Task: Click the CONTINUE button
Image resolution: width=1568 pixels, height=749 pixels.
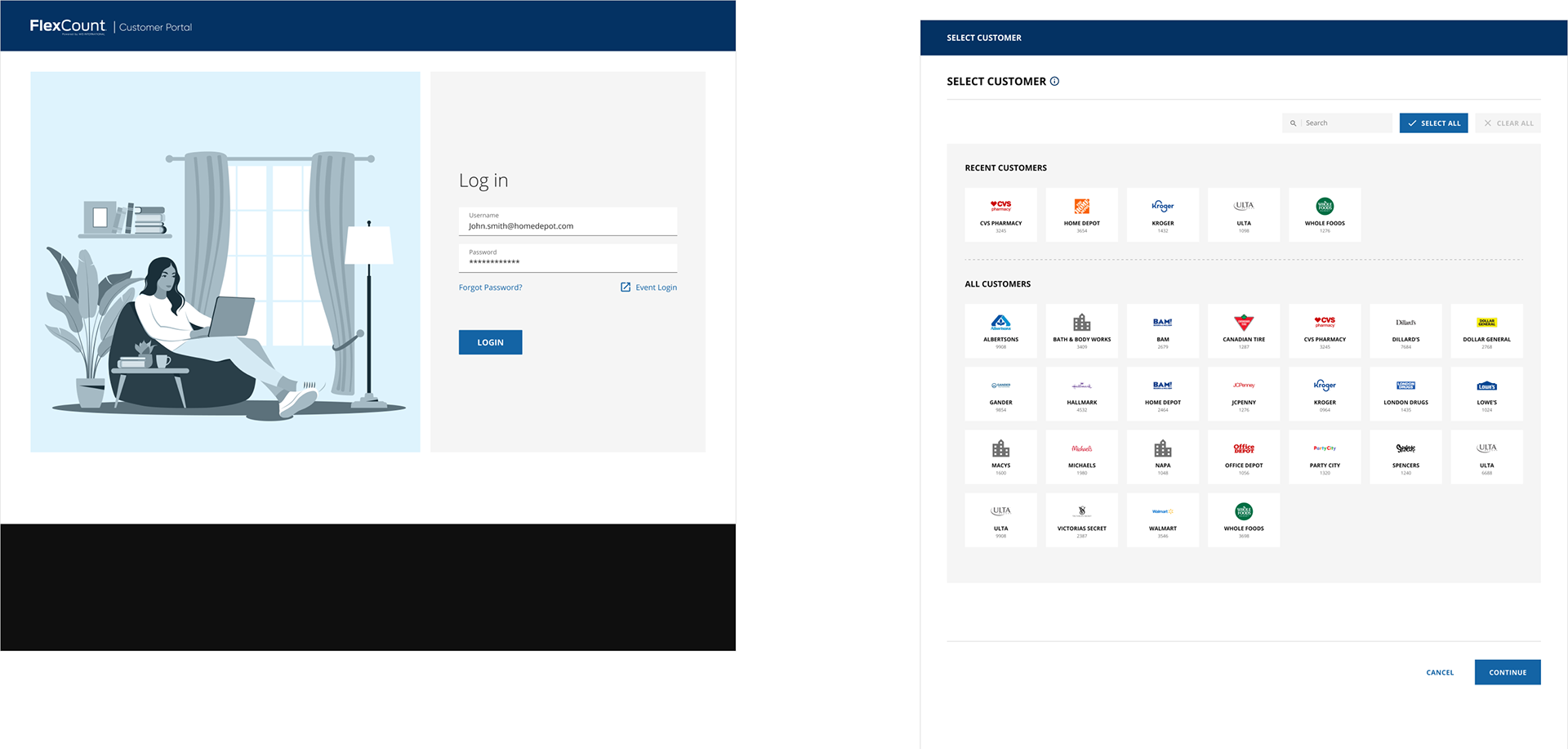Action: point(1508,672)
